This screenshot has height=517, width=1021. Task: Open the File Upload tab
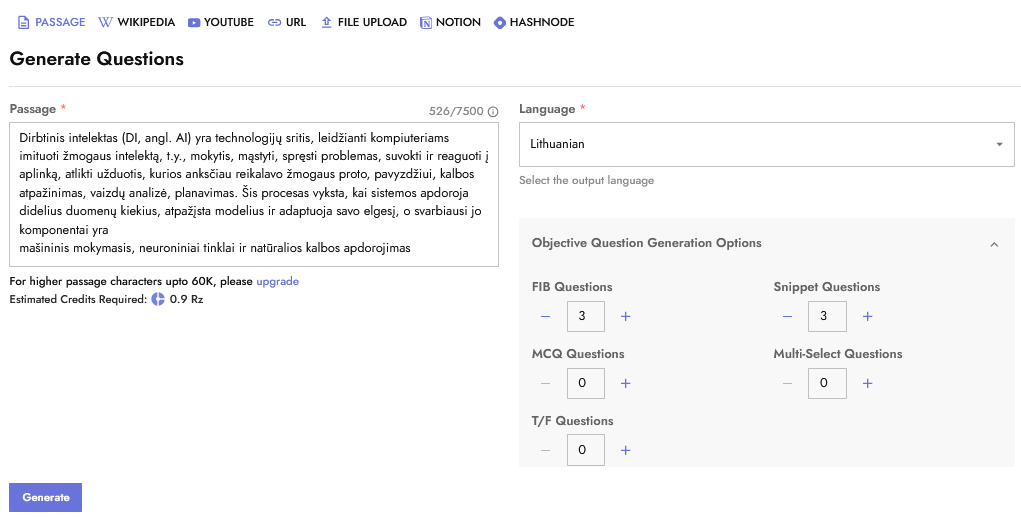pyautogui.click(x=363, y=22)
